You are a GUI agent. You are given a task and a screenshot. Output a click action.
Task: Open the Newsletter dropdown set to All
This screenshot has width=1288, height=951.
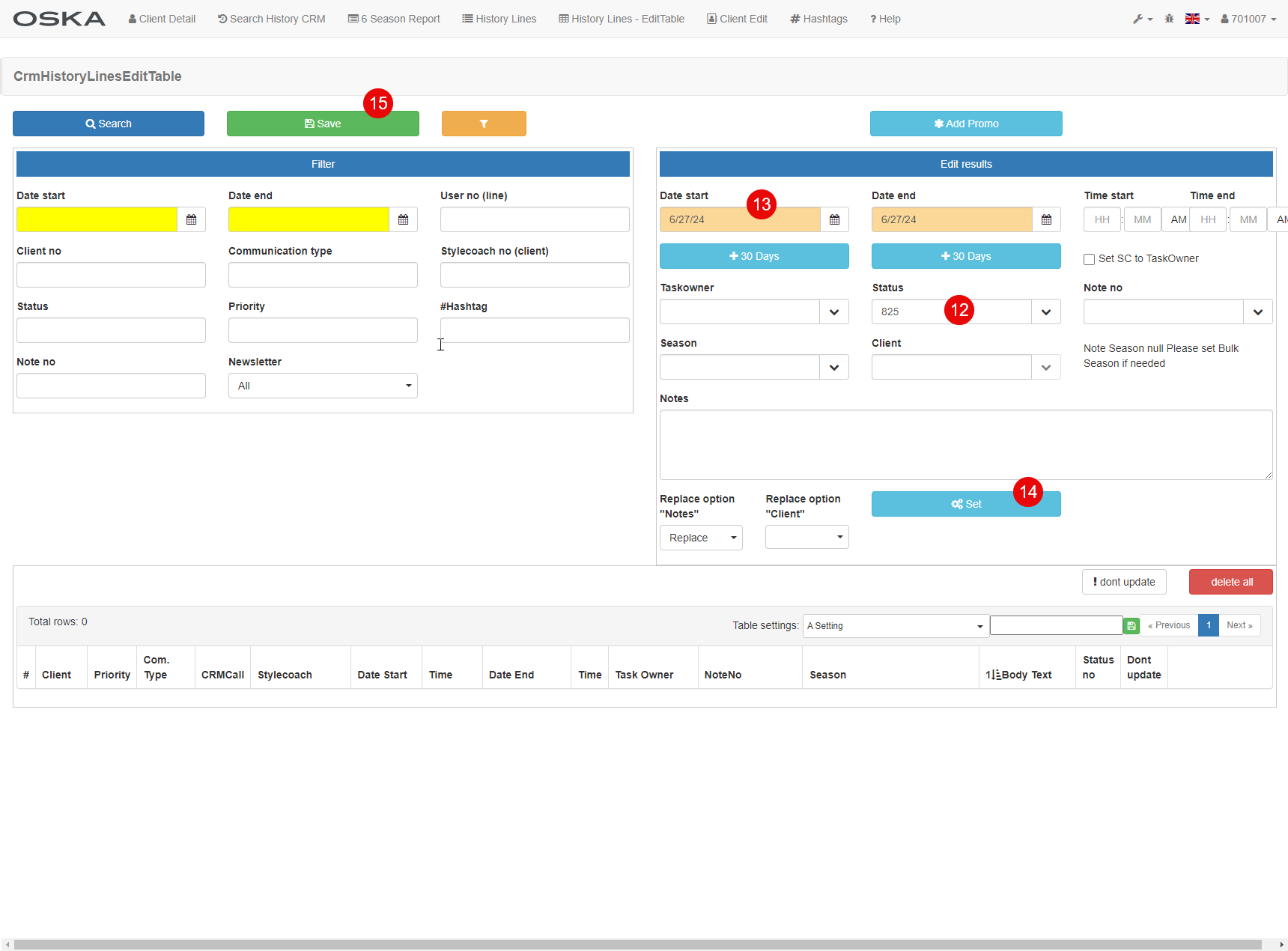(323, 386)
